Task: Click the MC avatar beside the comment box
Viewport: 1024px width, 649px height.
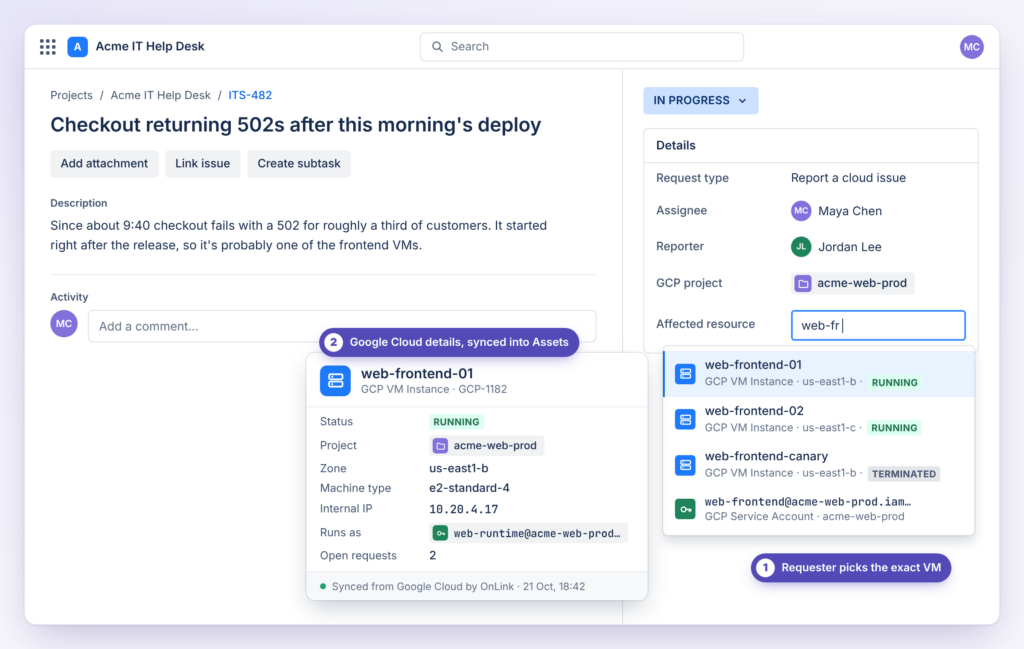Action: coord(64,324)
